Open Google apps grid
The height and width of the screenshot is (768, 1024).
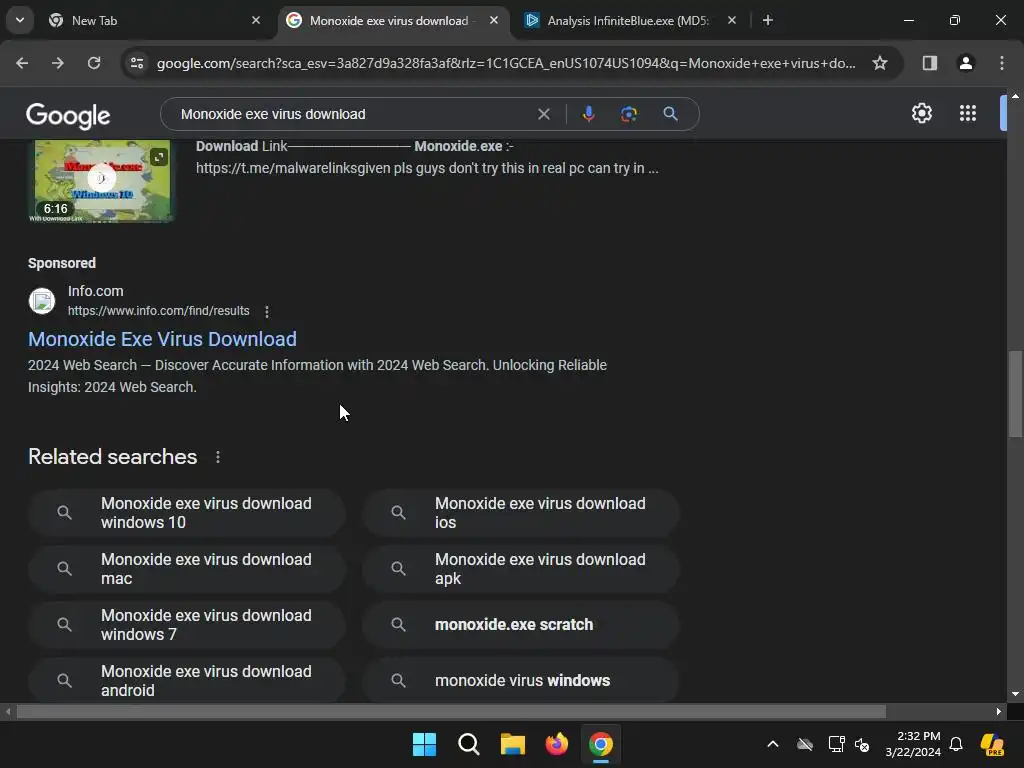968,114
